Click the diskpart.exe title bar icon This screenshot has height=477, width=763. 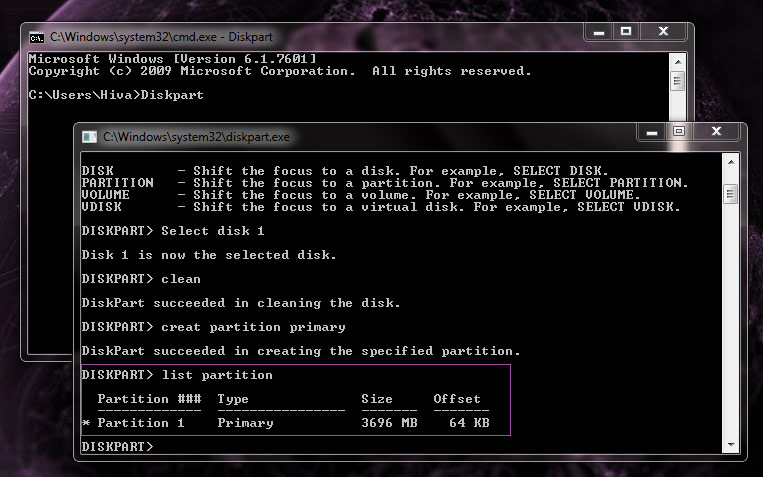[90, 136]
